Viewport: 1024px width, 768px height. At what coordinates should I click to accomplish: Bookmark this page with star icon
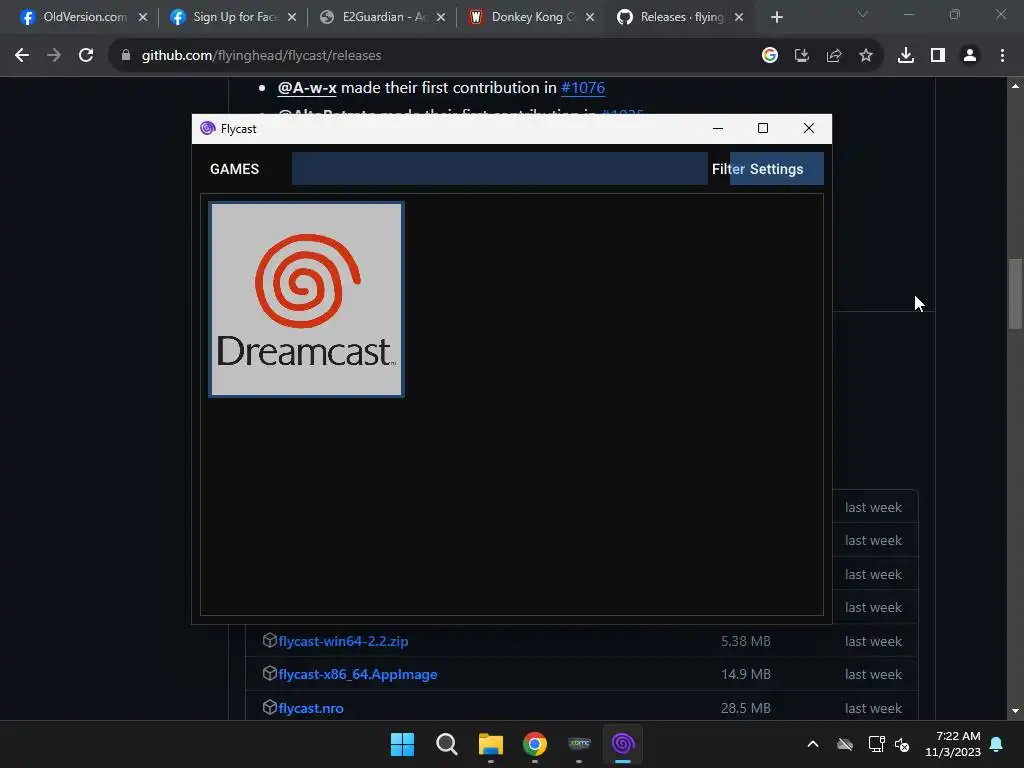(x=866, y=56)
